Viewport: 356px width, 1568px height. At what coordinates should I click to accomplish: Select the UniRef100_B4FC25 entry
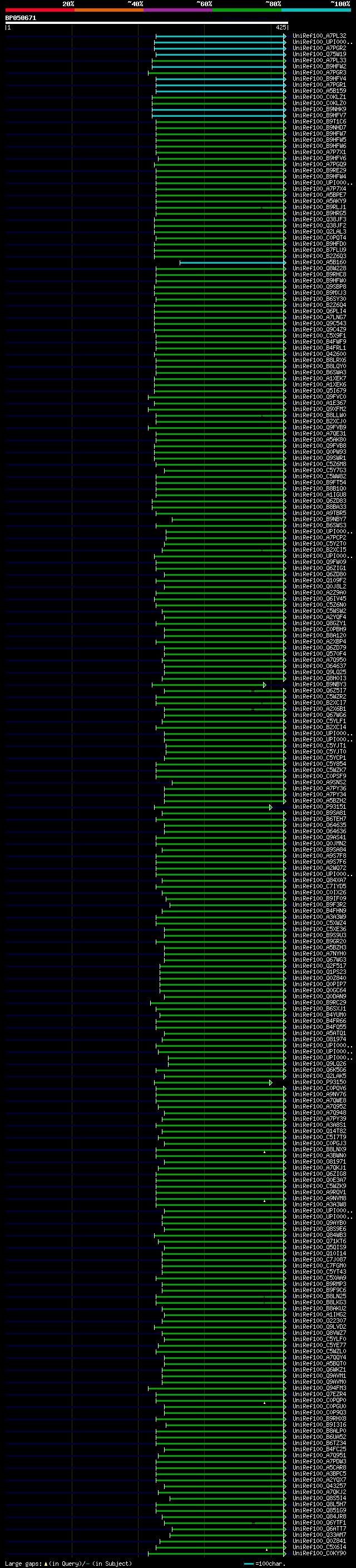point(319,1449)
